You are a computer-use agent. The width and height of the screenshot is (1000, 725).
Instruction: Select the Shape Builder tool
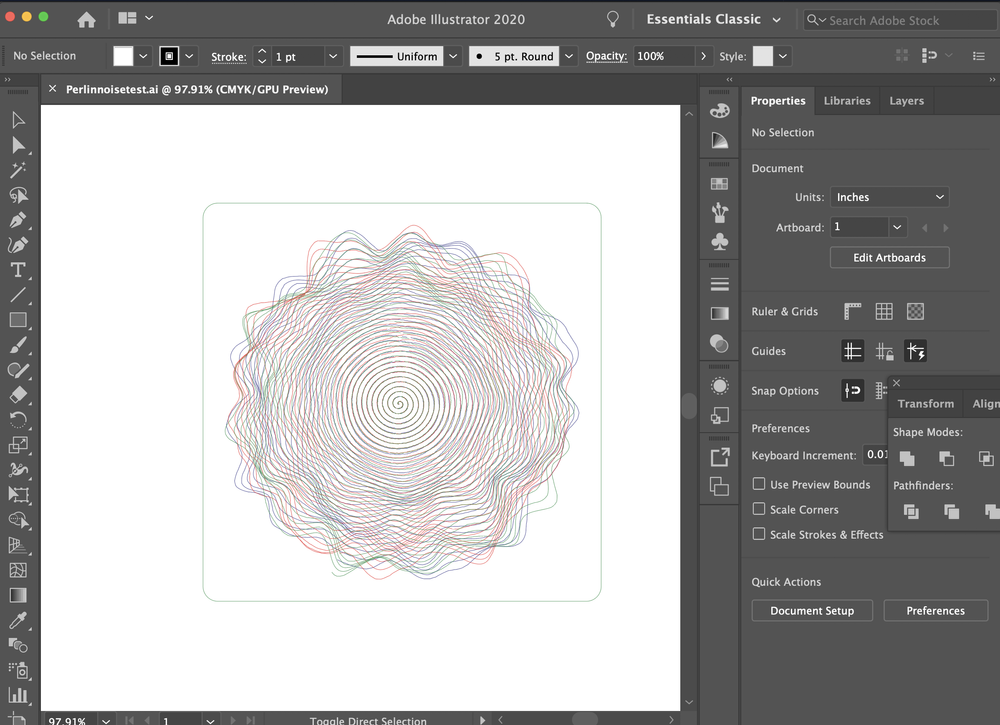18,520
